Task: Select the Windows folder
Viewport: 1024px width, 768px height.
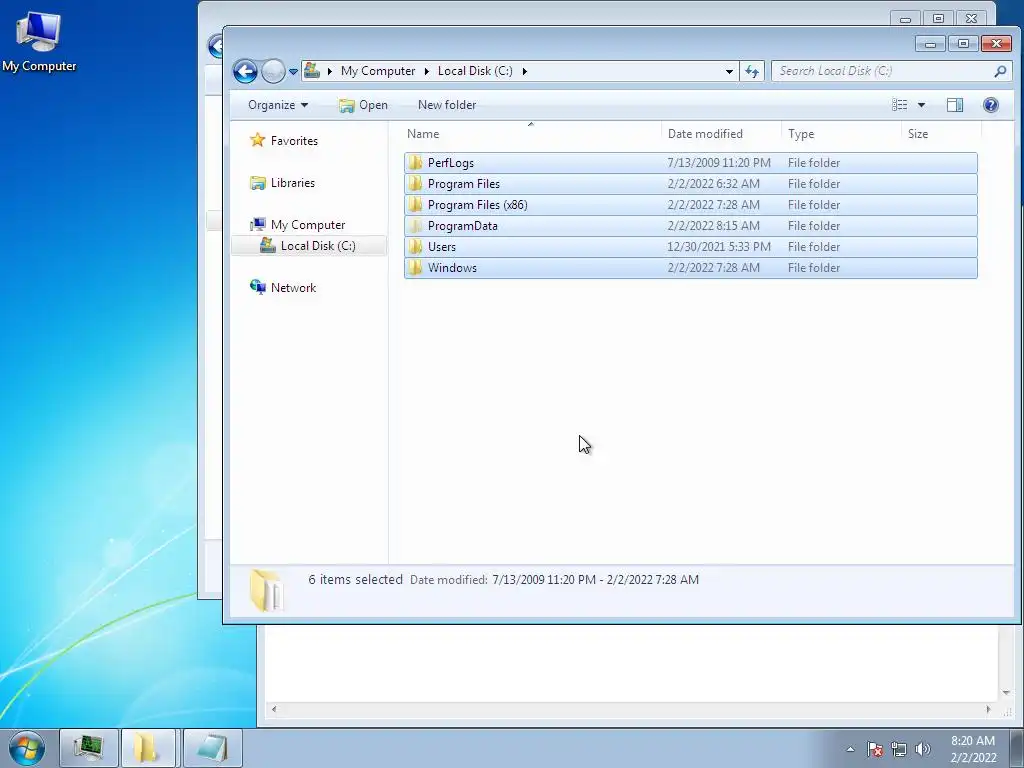Action: [x=691, y=267]
